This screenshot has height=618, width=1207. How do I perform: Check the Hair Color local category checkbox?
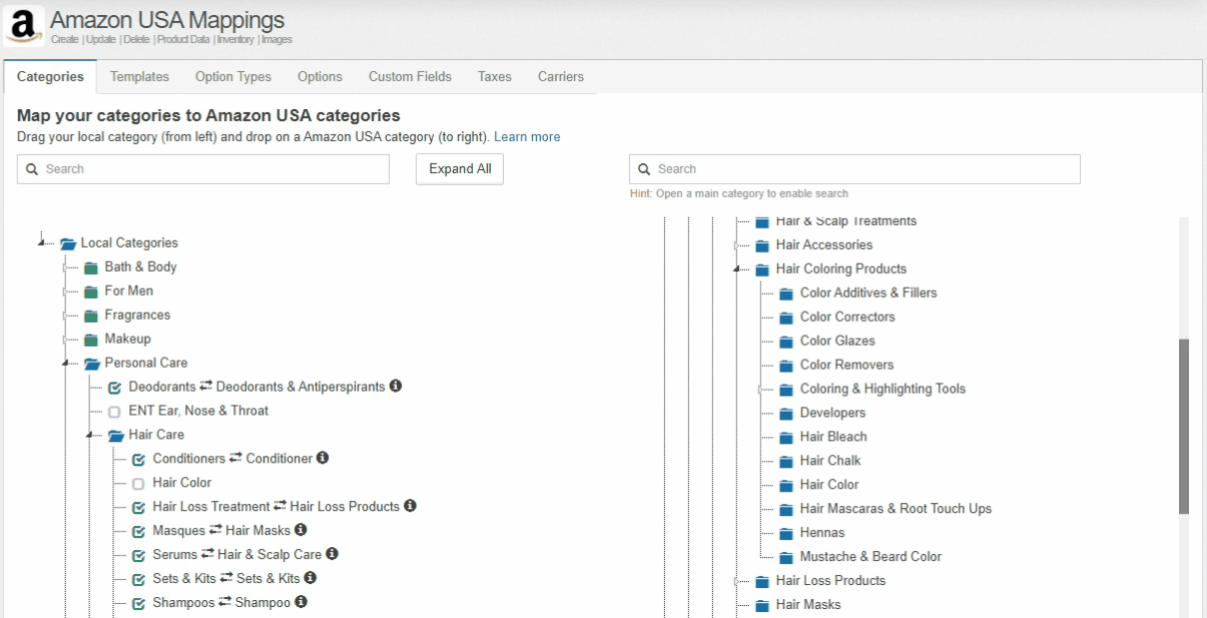coord(138,483)
